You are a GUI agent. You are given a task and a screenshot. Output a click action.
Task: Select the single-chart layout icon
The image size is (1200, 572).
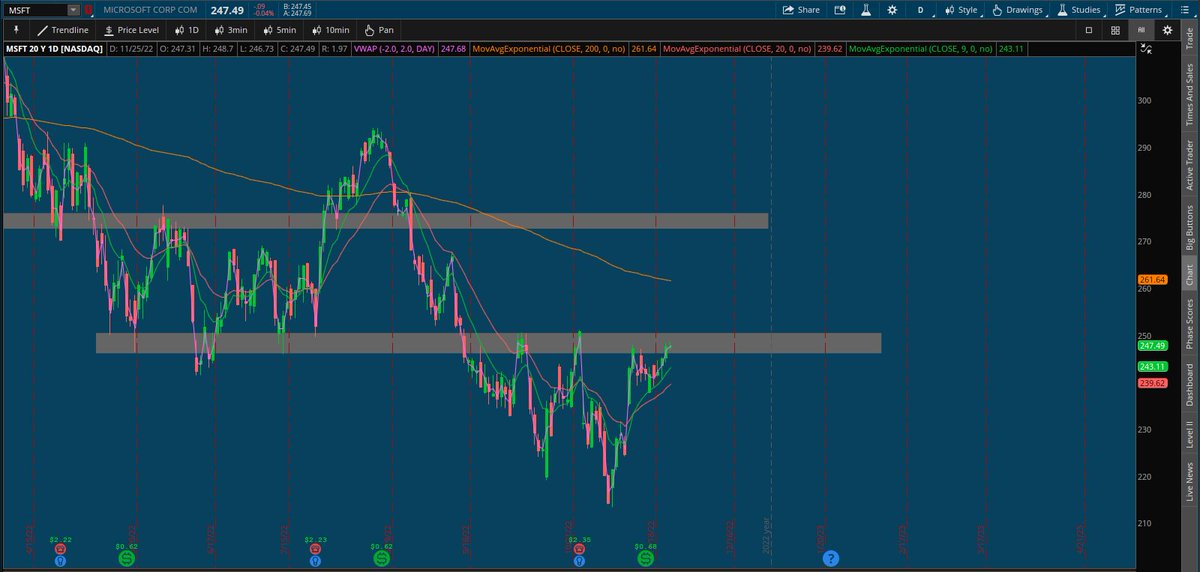point(1089,30)
